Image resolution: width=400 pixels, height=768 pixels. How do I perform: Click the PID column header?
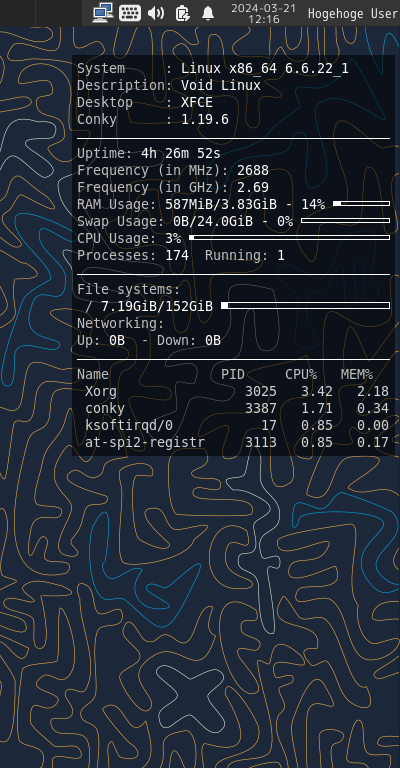[233, 375]
